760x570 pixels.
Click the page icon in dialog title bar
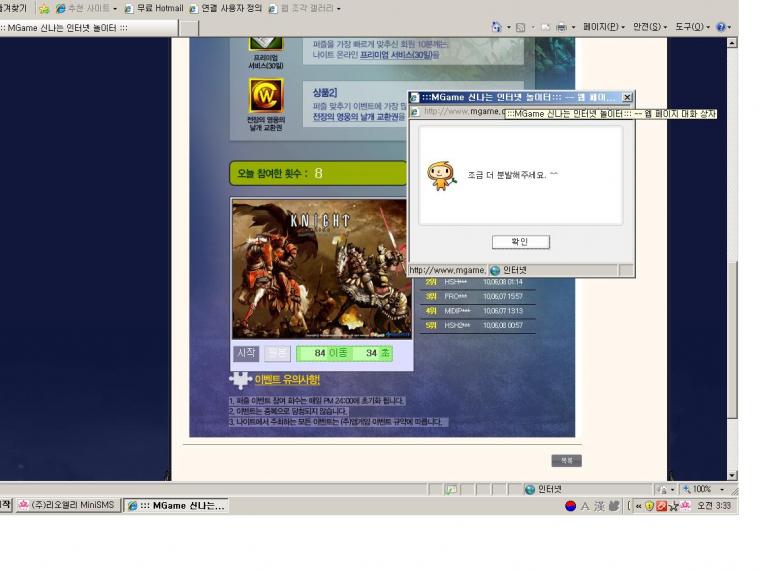click(414, 97)
